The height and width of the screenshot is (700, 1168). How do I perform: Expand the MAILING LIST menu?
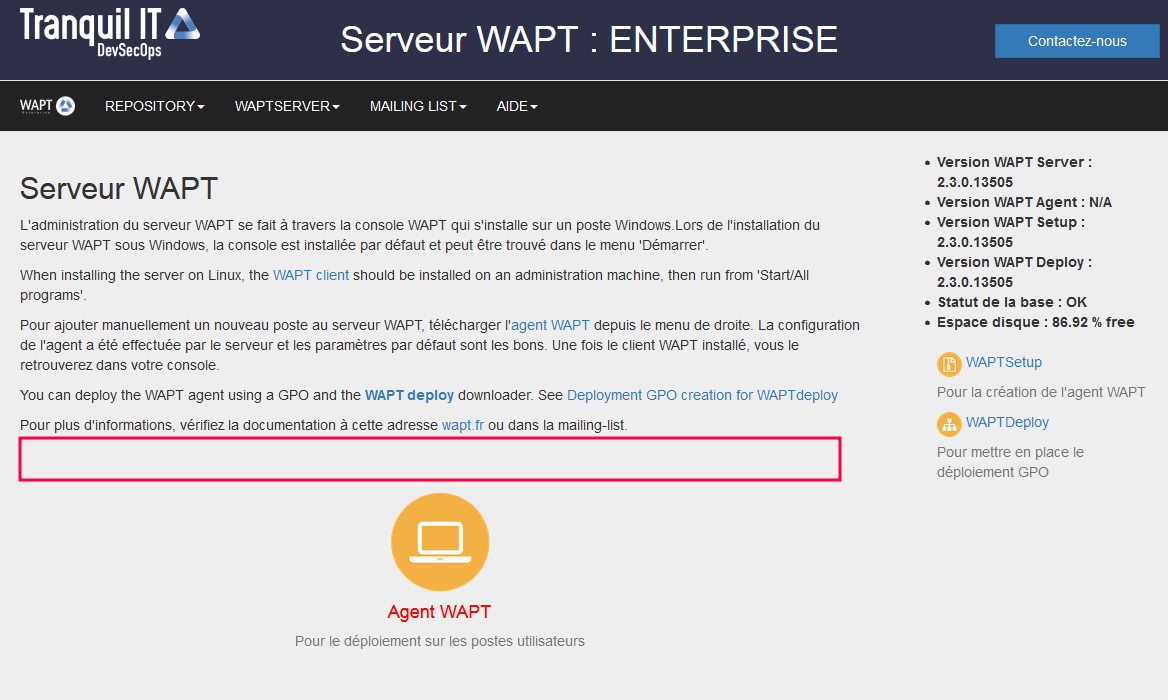pos(418,106)
